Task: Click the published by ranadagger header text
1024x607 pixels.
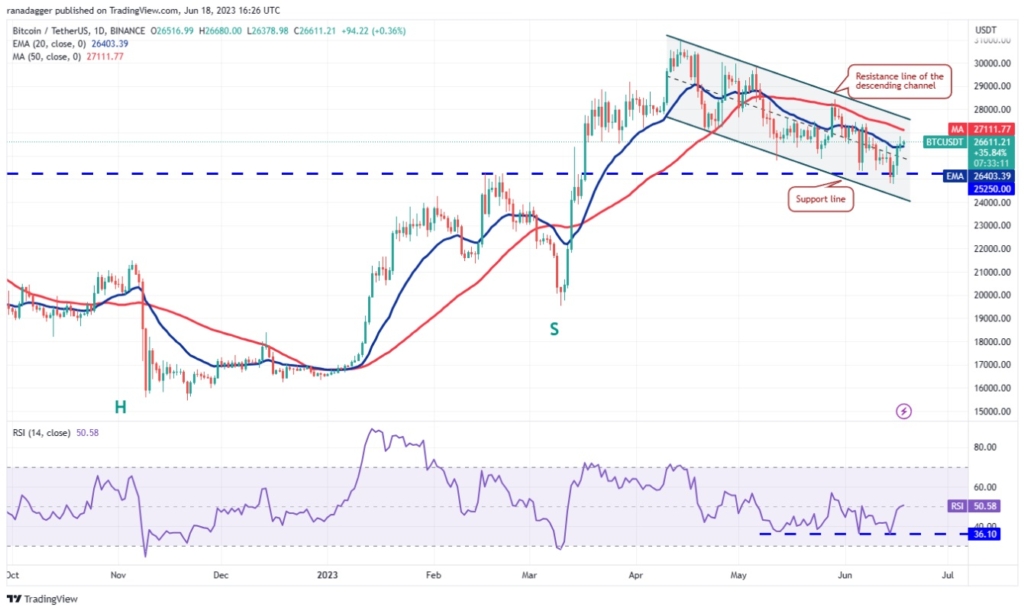Action: click(143, 10)
